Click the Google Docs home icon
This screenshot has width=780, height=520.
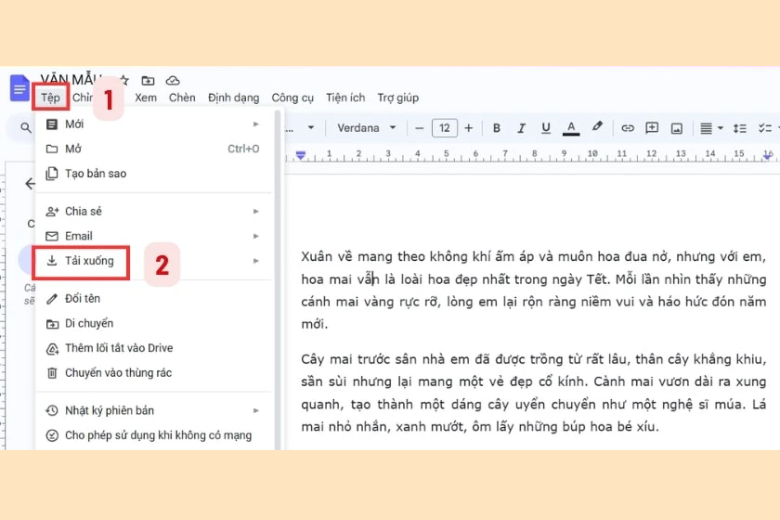tap(19, 88)
